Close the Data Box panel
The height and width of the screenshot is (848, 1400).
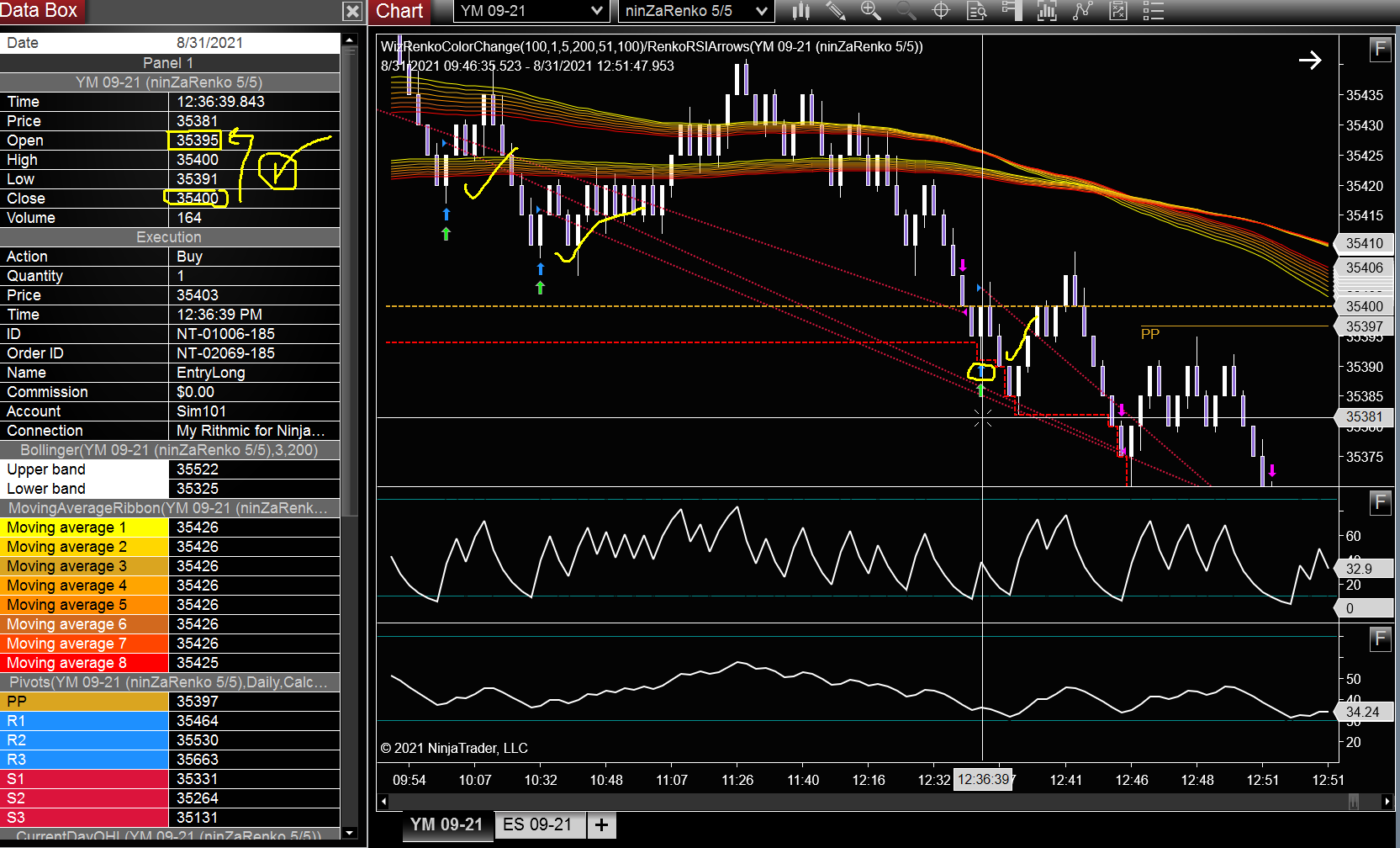(x=353, y=11)
